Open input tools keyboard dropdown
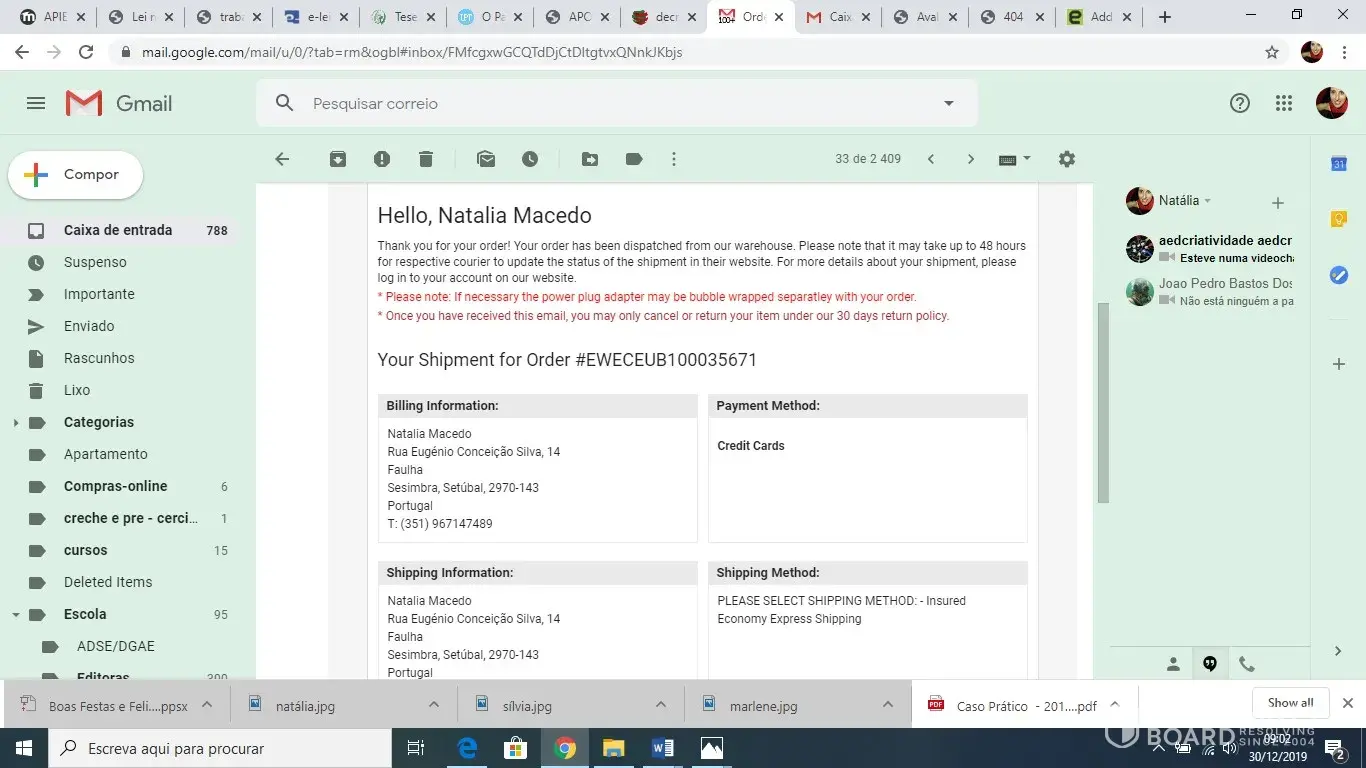The height and width of the screenshot is (768, 1366). 1015,159
